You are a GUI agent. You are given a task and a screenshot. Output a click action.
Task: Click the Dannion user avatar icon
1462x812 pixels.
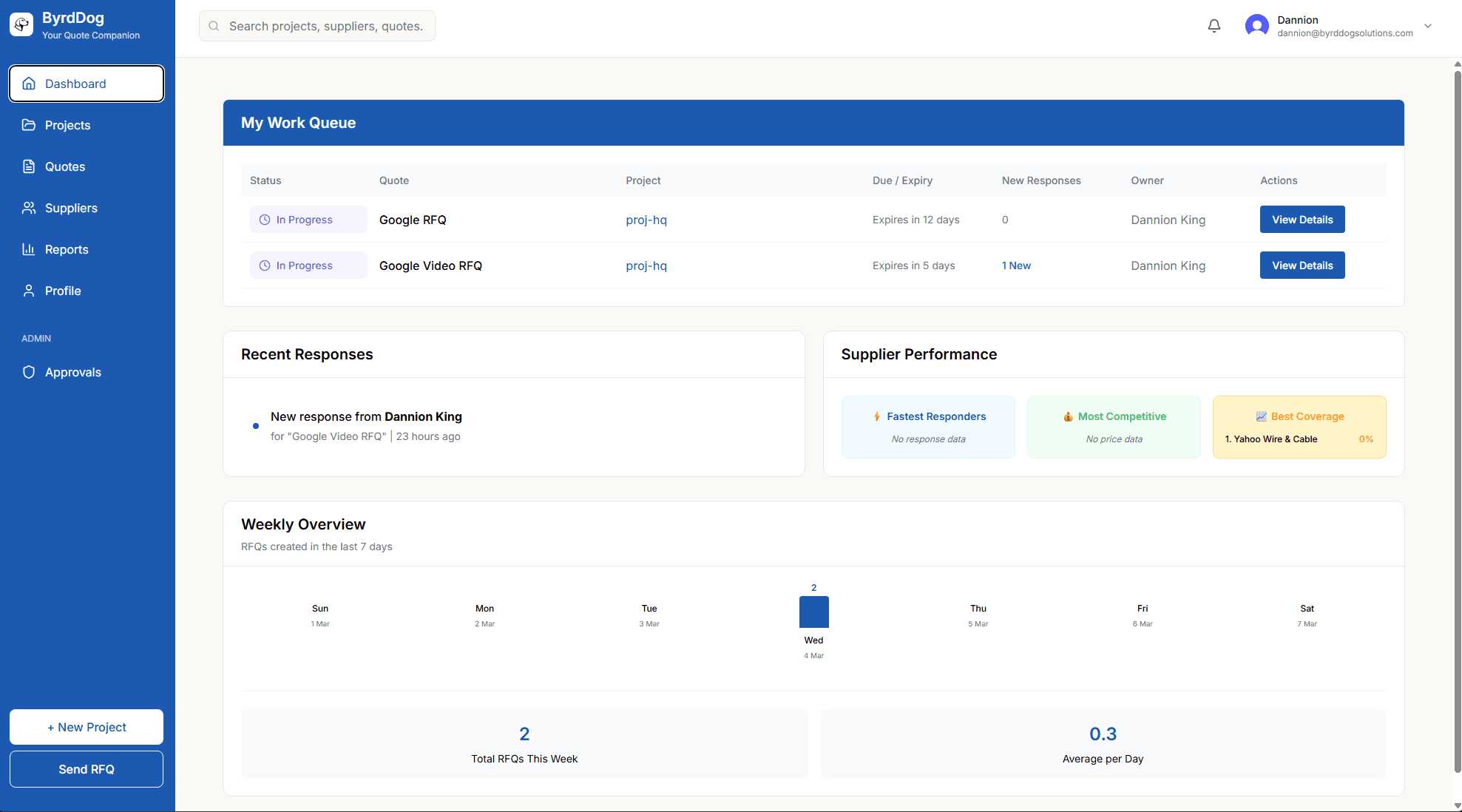[1256, 26]
